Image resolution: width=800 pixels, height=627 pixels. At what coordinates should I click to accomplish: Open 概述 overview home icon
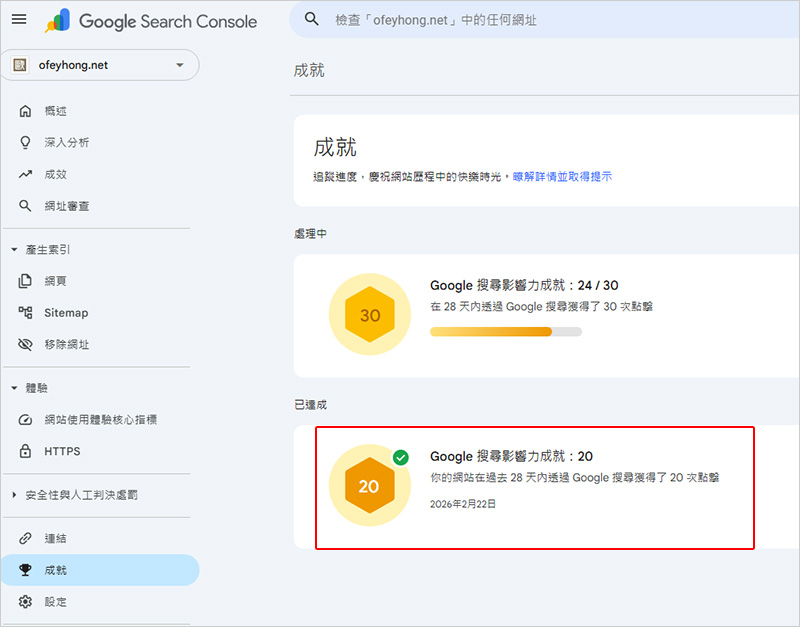pyautogui.click(x=26, y=111)
